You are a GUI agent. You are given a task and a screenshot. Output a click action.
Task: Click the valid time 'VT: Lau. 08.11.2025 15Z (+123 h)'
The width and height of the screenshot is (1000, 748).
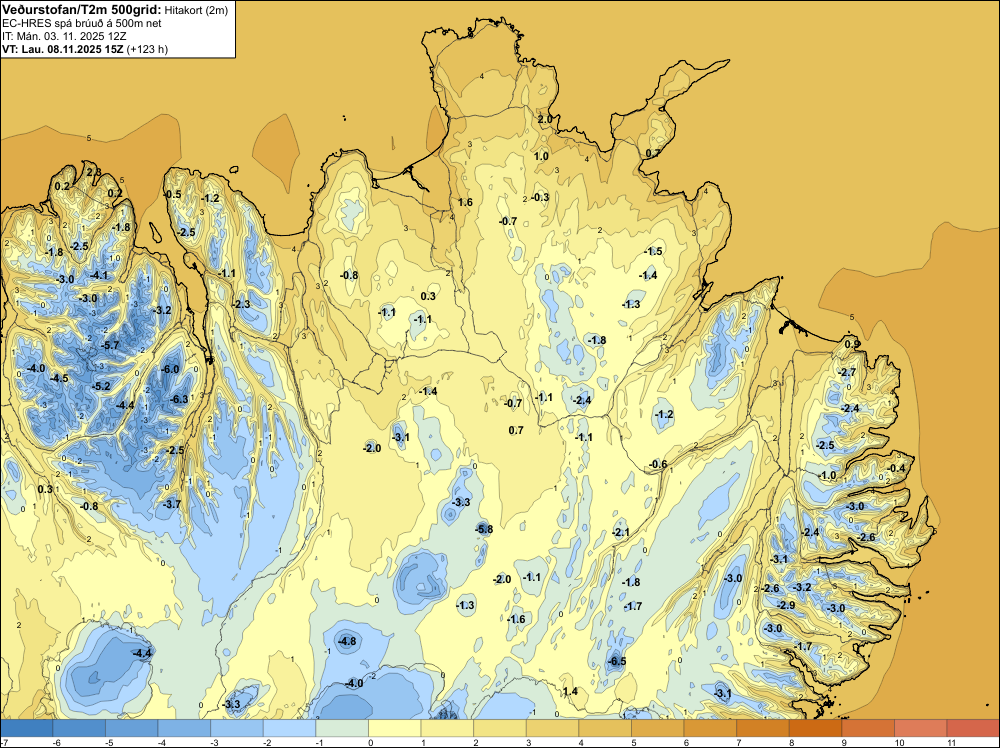[x=85, y=49]
